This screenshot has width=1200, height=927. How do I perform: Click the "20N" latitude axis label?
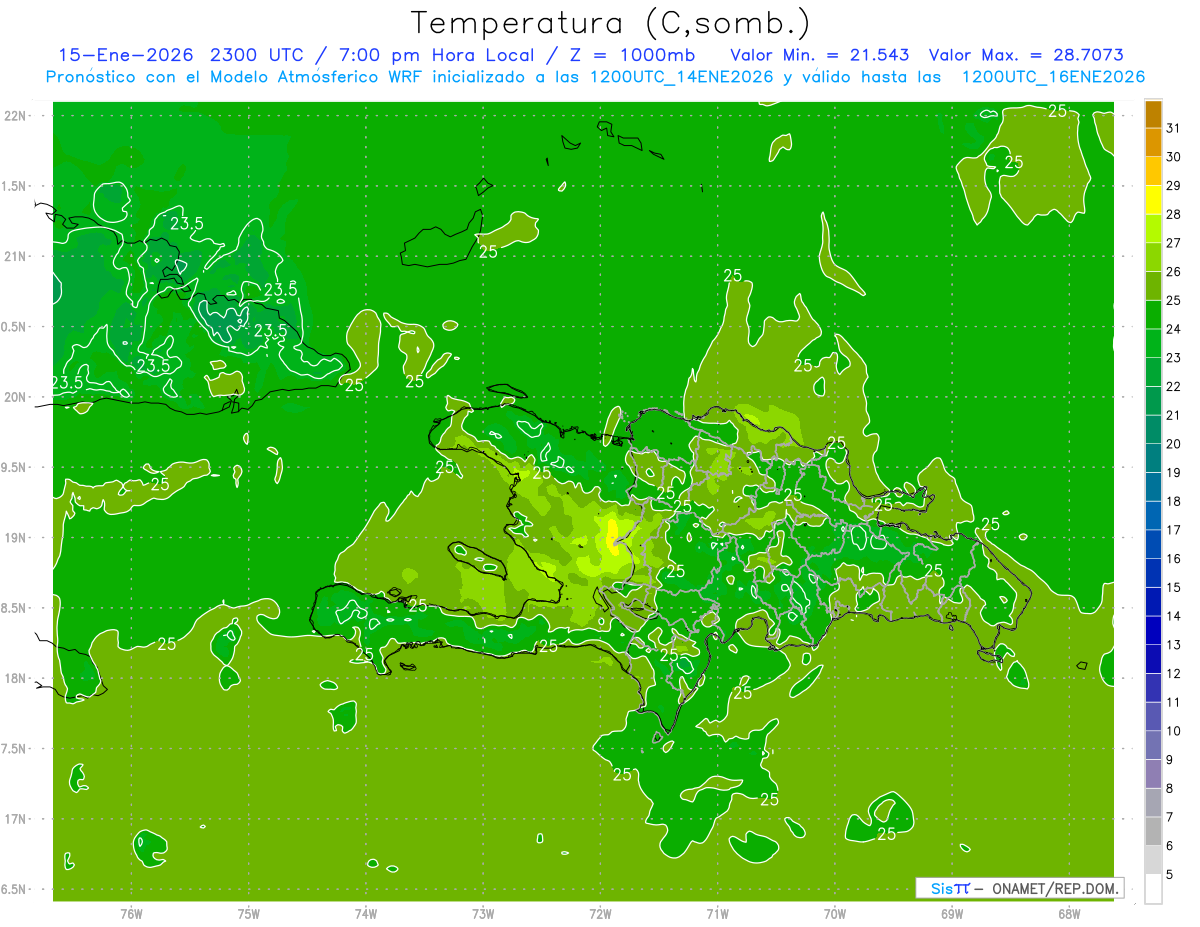point(16,397)
